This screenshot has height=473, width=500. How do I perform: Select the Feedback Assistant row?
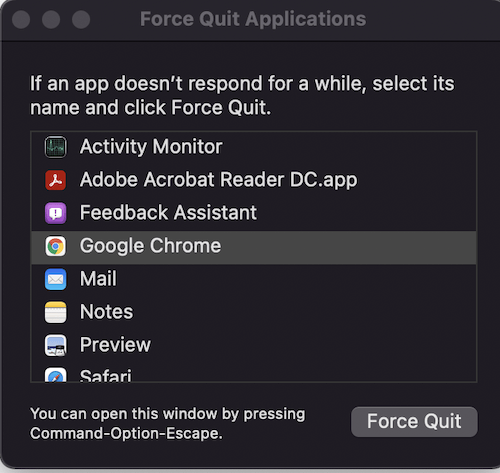coord(254,213)
